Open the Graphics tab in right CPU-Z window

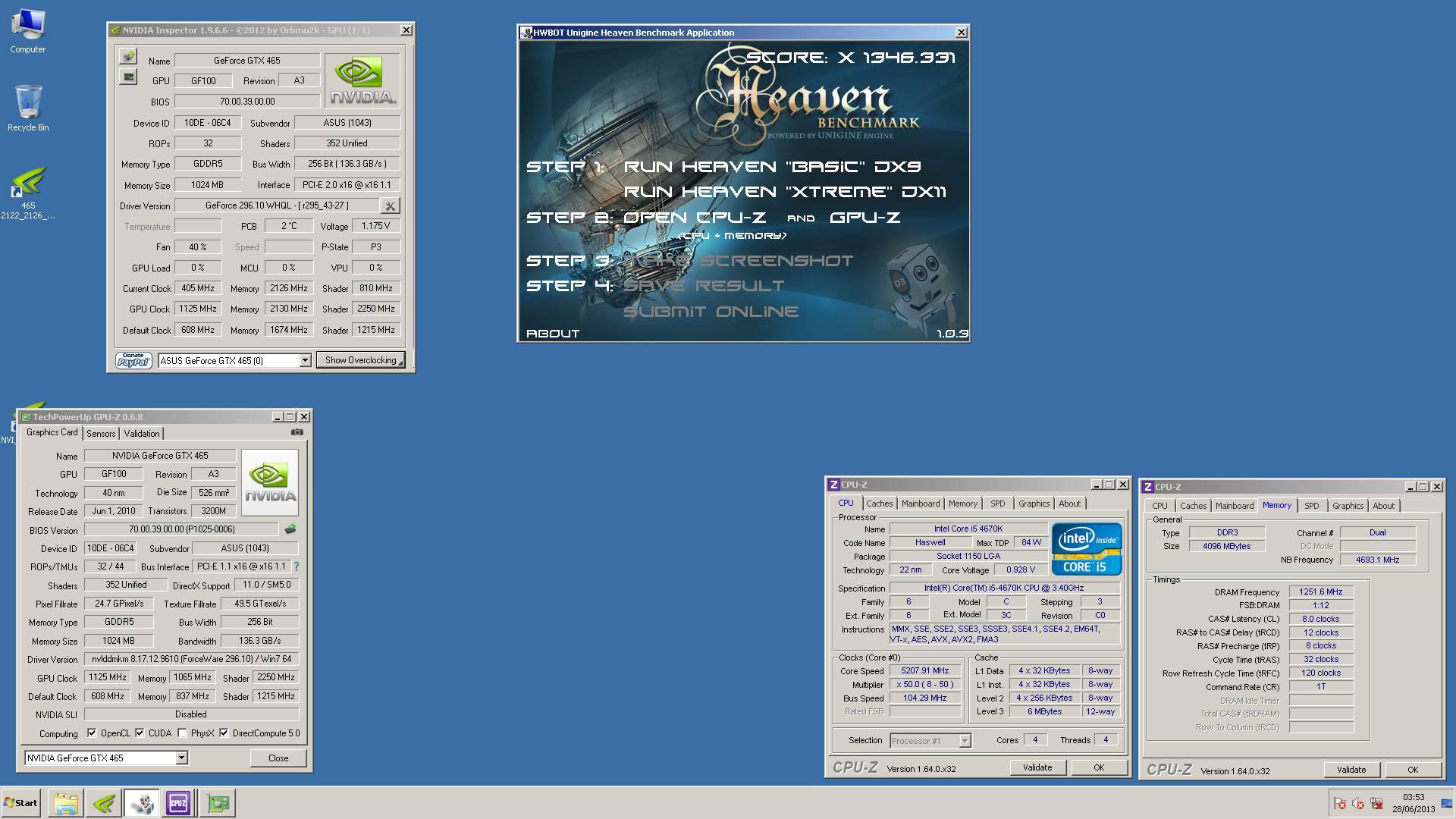click(1348, 506)
